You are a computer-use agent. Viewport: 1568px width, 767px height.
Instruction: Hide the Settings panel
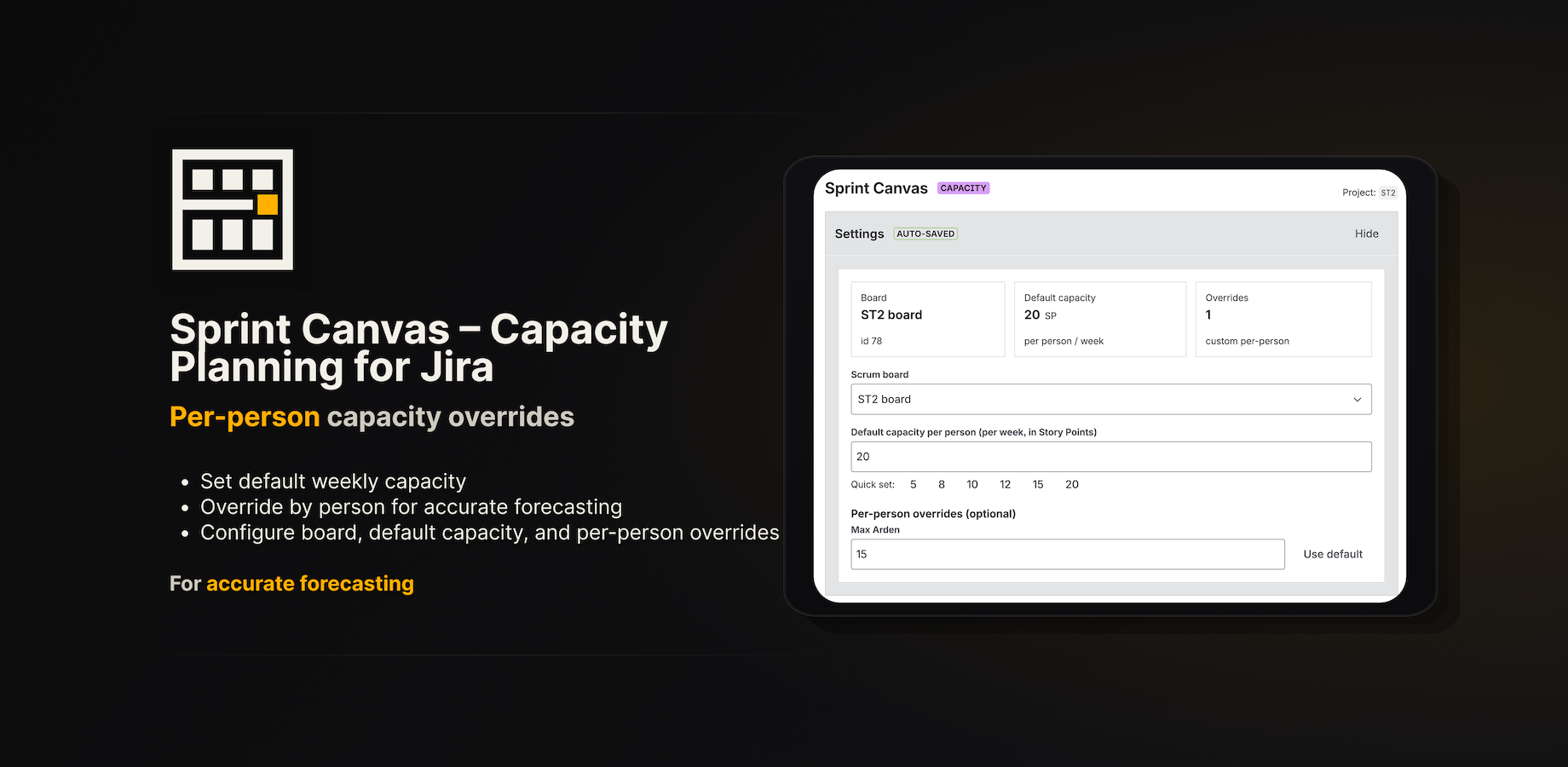tap(1367, 233)
